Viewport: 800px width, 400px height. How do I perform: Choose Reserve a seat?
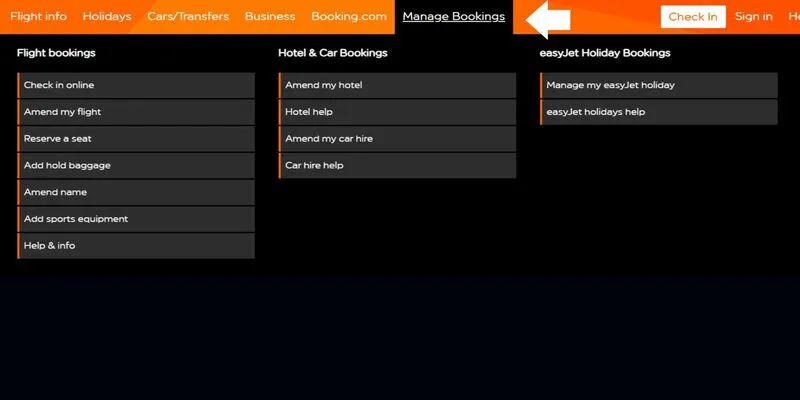pos(136,139)
